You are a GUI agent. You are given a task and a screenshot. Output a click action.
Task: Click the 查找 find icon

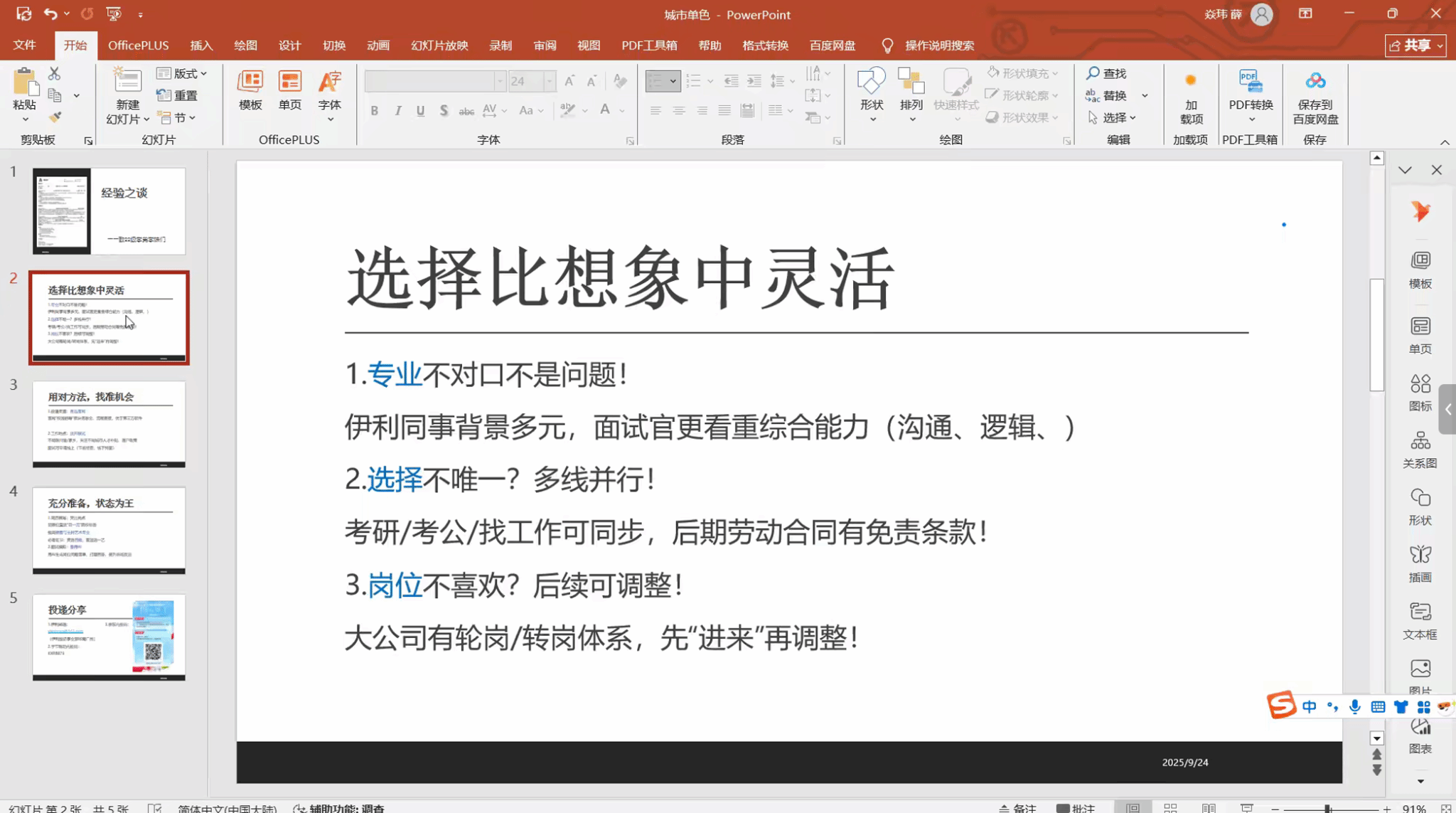point(1093,73)
